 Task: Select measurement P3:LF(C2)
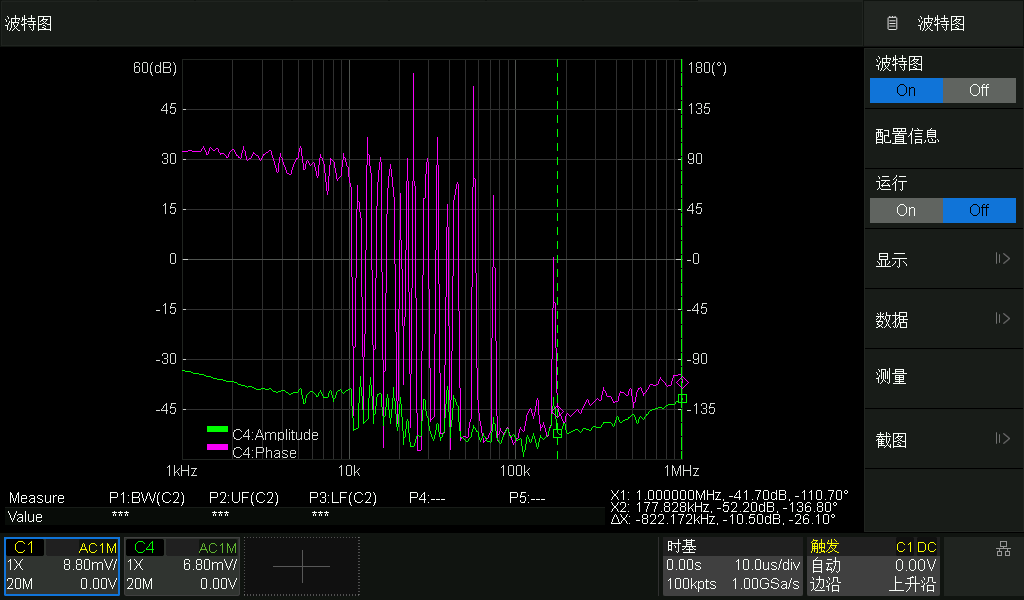[343, 498]
